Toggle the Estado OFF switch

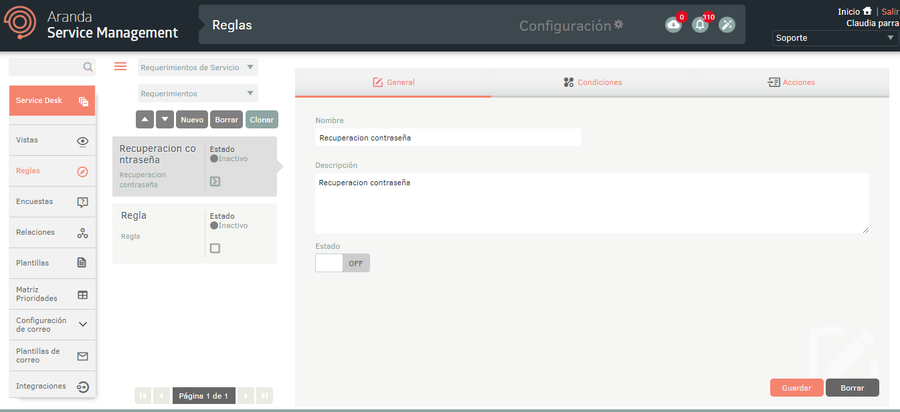[x=342, y=263]
